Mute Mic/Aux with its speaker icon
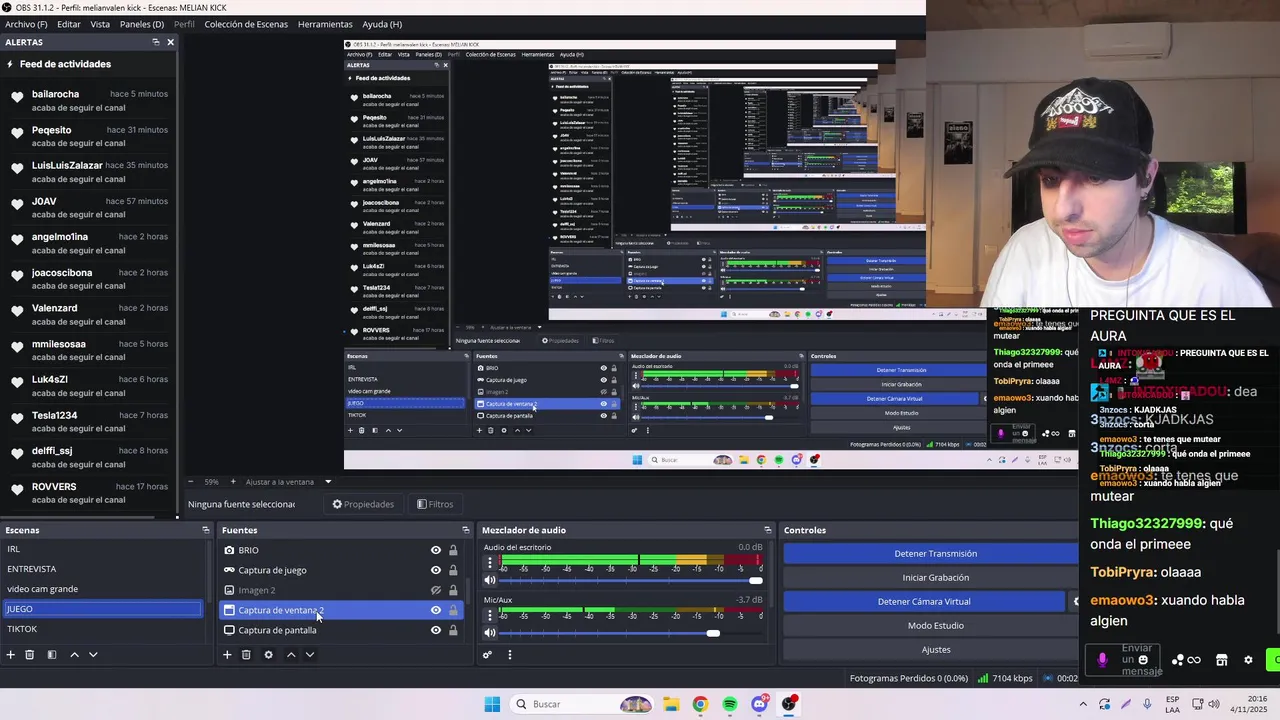Screen dimensions: 1280x720 pos(490,633)
